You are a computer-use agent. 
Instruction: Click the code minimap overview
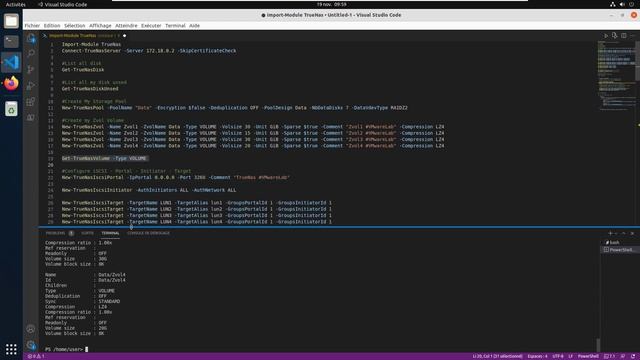coord(616,76)
